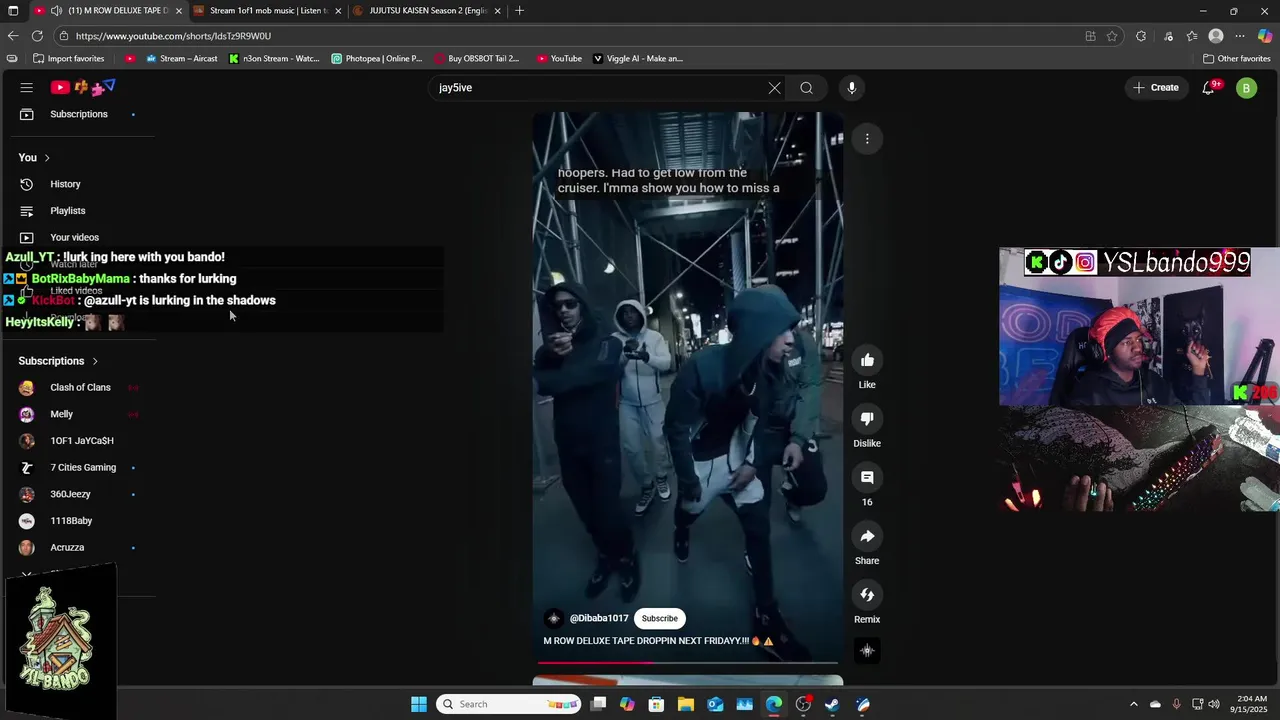Clear the jay5ive search text
1280x720 pixels.
click(x=774, y=88)
